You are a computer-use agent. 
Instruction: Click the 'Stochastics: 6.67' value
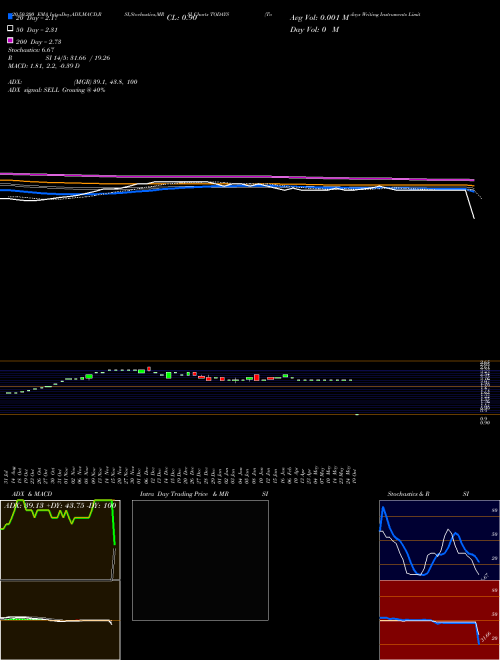(x=31, y=50)
